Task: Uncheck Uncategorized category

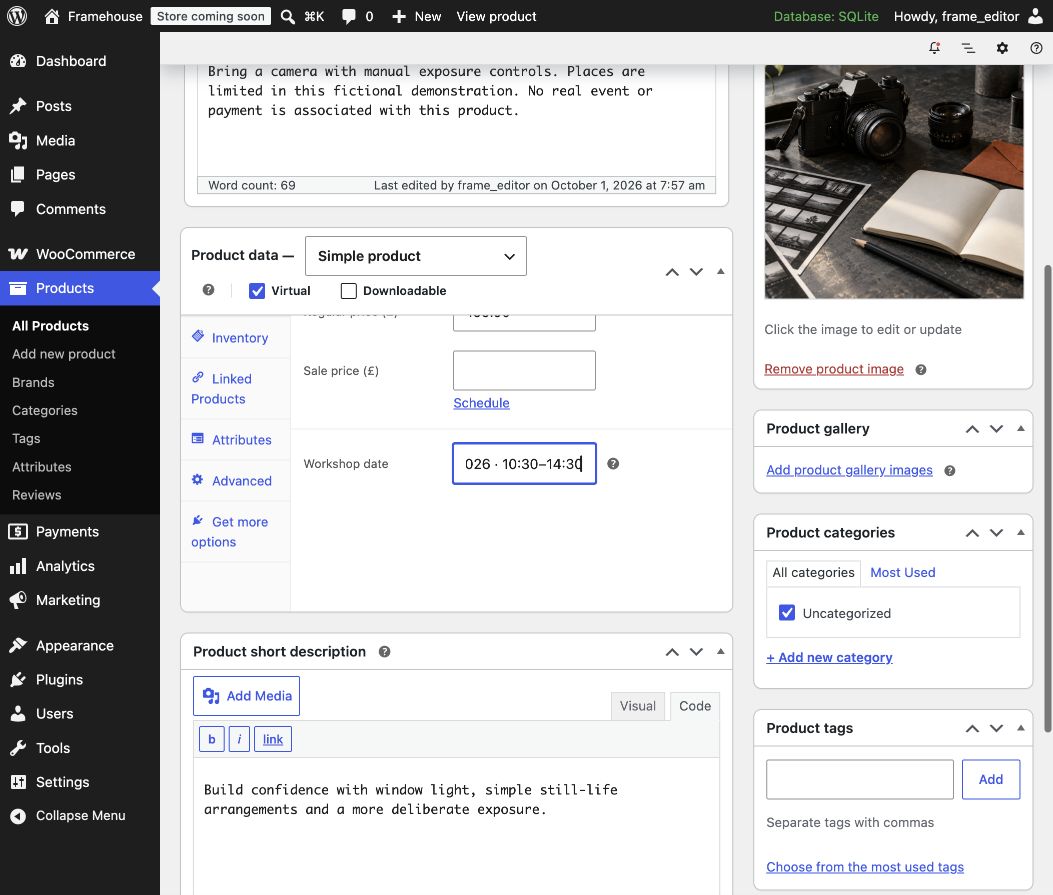Action: 786,613
